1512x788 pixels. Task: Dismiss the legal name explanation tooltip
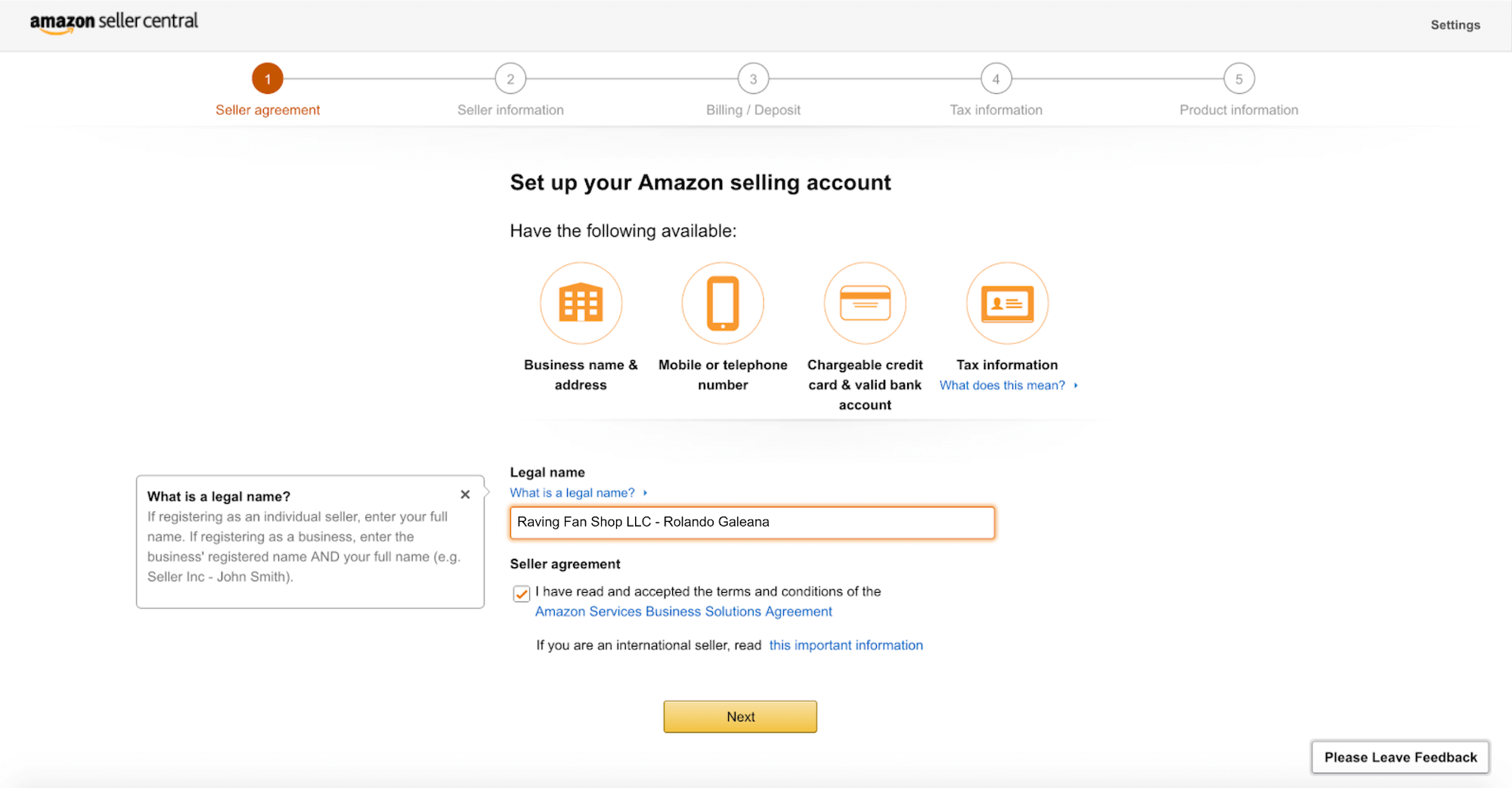465,495
